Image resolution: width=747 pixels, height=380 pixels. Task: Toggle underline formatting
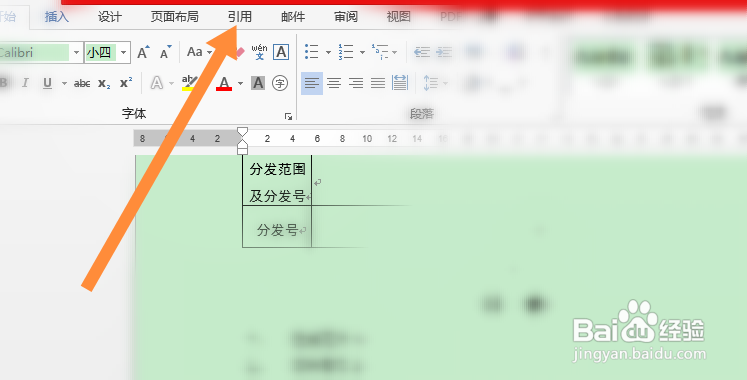(x=47, y=83)
